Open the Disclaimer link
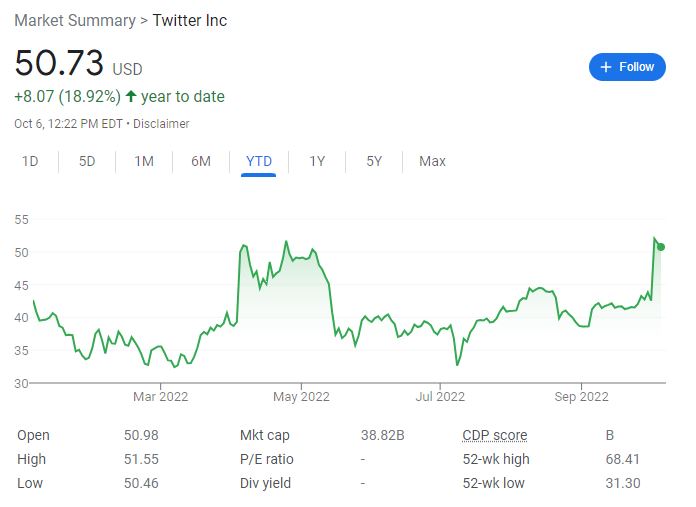Viewport: 696px width, 507px height. pos(161,124)
